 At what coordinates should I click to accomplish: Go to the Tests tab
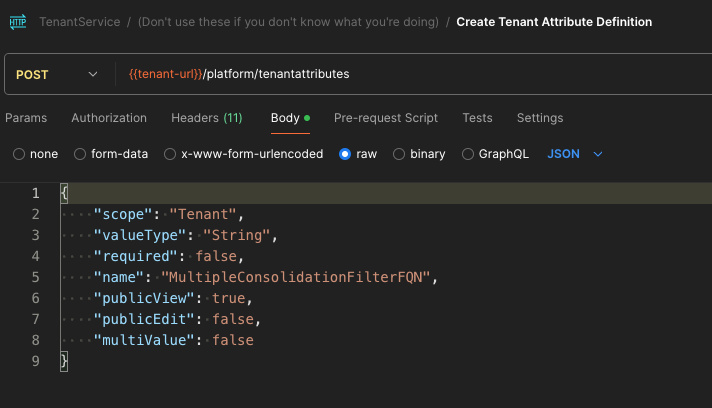(477, 118)
